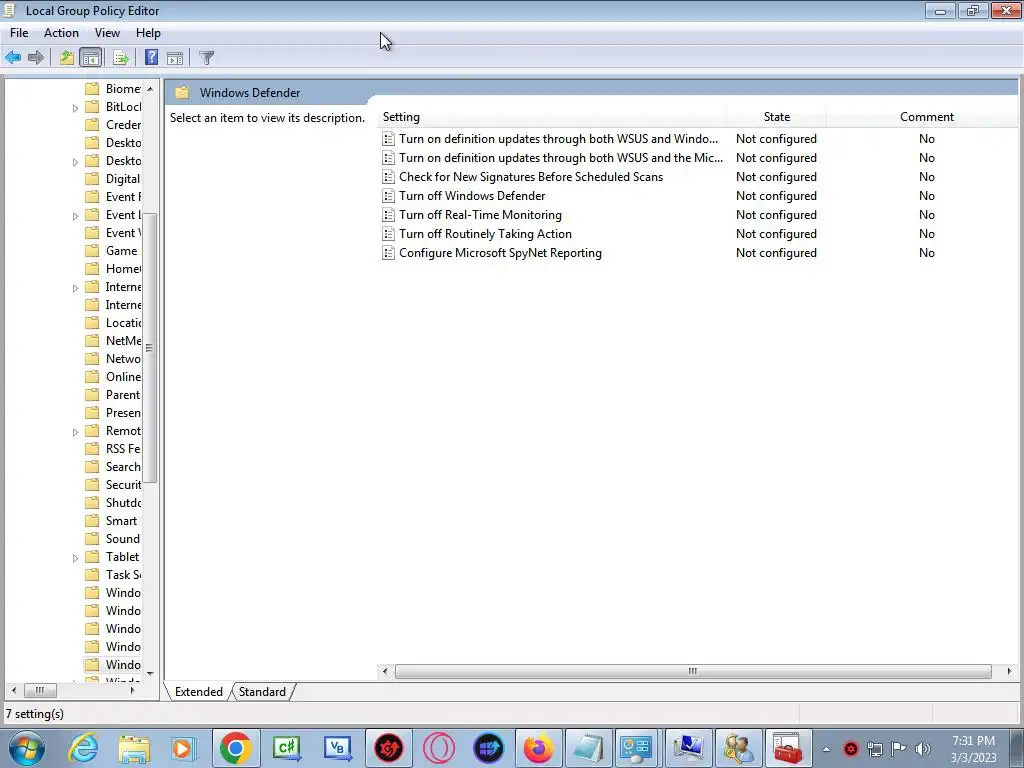Screen dimensions: 1024x768
Task: Open the red toolbox taskbar icon
Action: (x=788, y=748)
